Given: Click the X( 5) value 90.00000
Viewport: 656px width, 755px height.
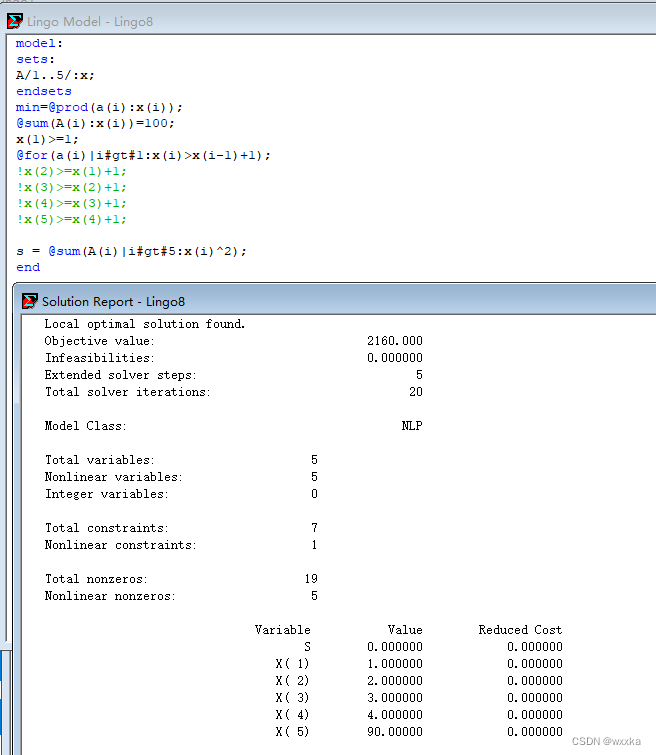Looking at the screenshot, I should (394, 732).
